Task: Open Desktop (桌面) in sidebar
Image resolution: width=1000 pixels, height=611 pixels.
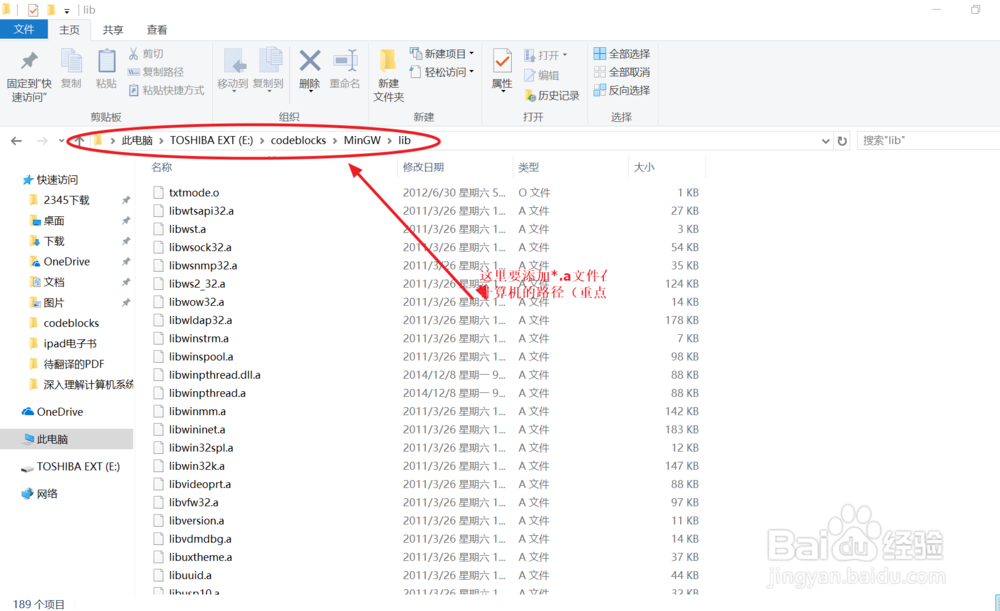Action: [48, 221]
